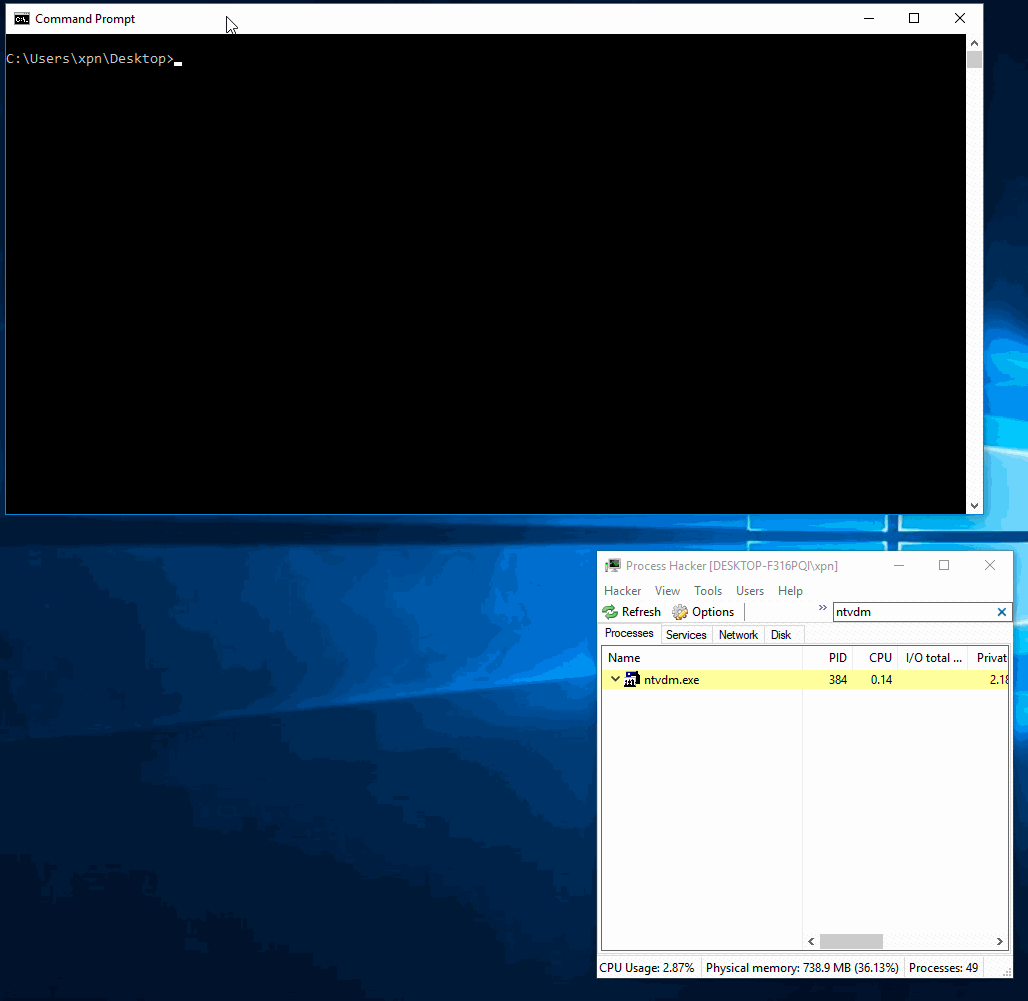Click the process list horizontal scrollbar thumb
Viewport: 1028px width, 1001px height.
[851, 942]
